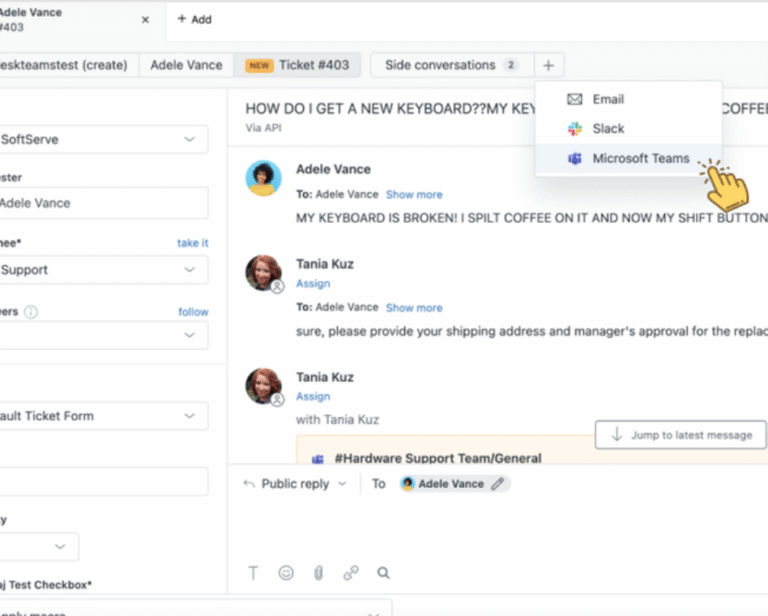Click Tania Kuz's avatar on the side conversation message
This screenshot has height=616, width=768.
(x=264, y=386)
